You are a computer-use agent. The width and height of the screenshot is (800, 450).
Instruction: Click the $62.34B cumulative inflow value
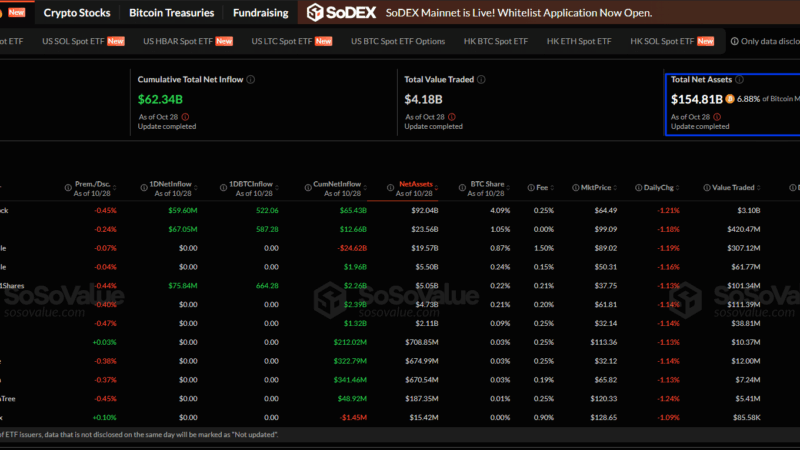[160, 99]
